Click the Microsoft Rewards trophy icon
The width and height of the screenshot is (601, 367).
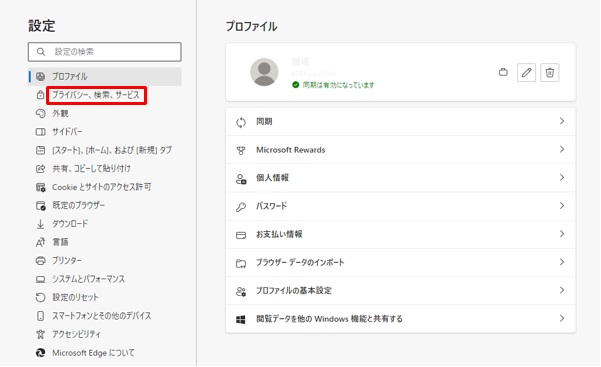pos(241,150)
